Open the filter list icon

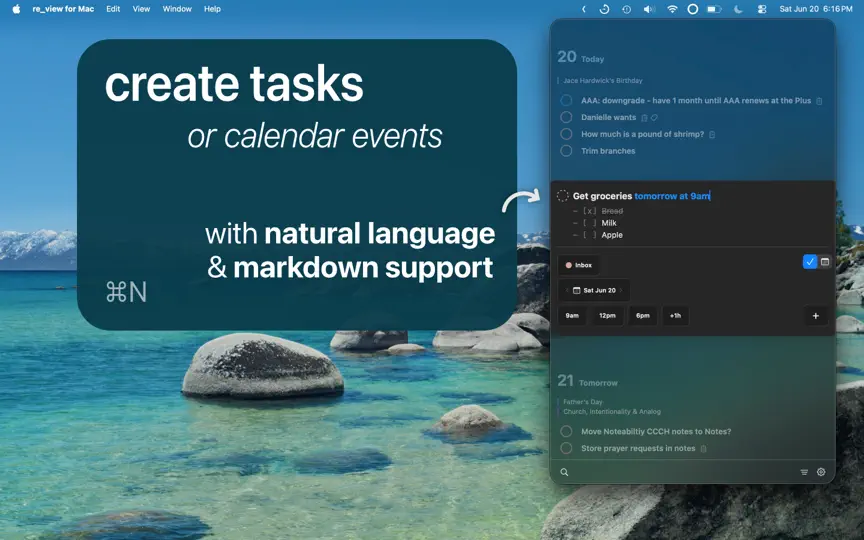pyautogui.click(x=804, y=472)
